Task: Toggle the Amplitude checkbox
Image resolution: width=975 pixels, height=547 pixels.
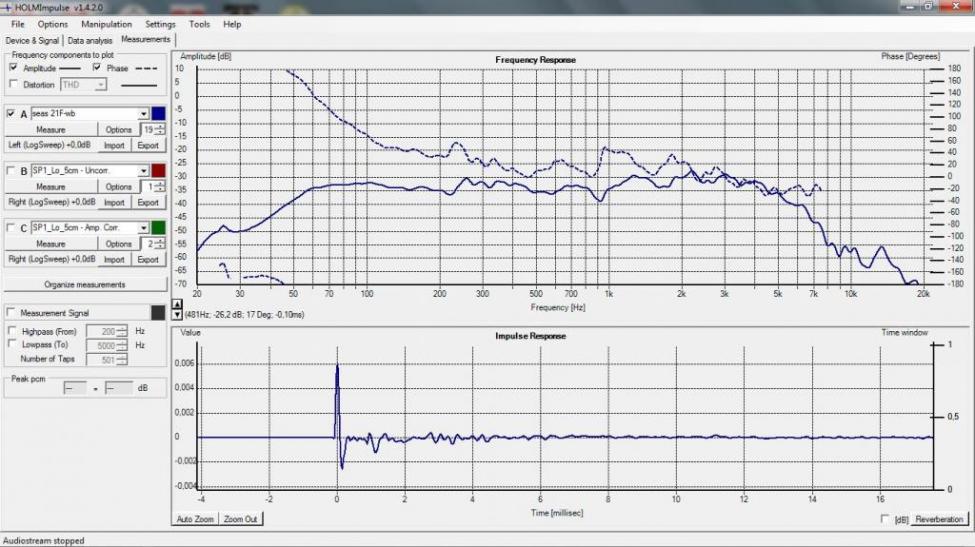Action: click(x=14, y=68)
